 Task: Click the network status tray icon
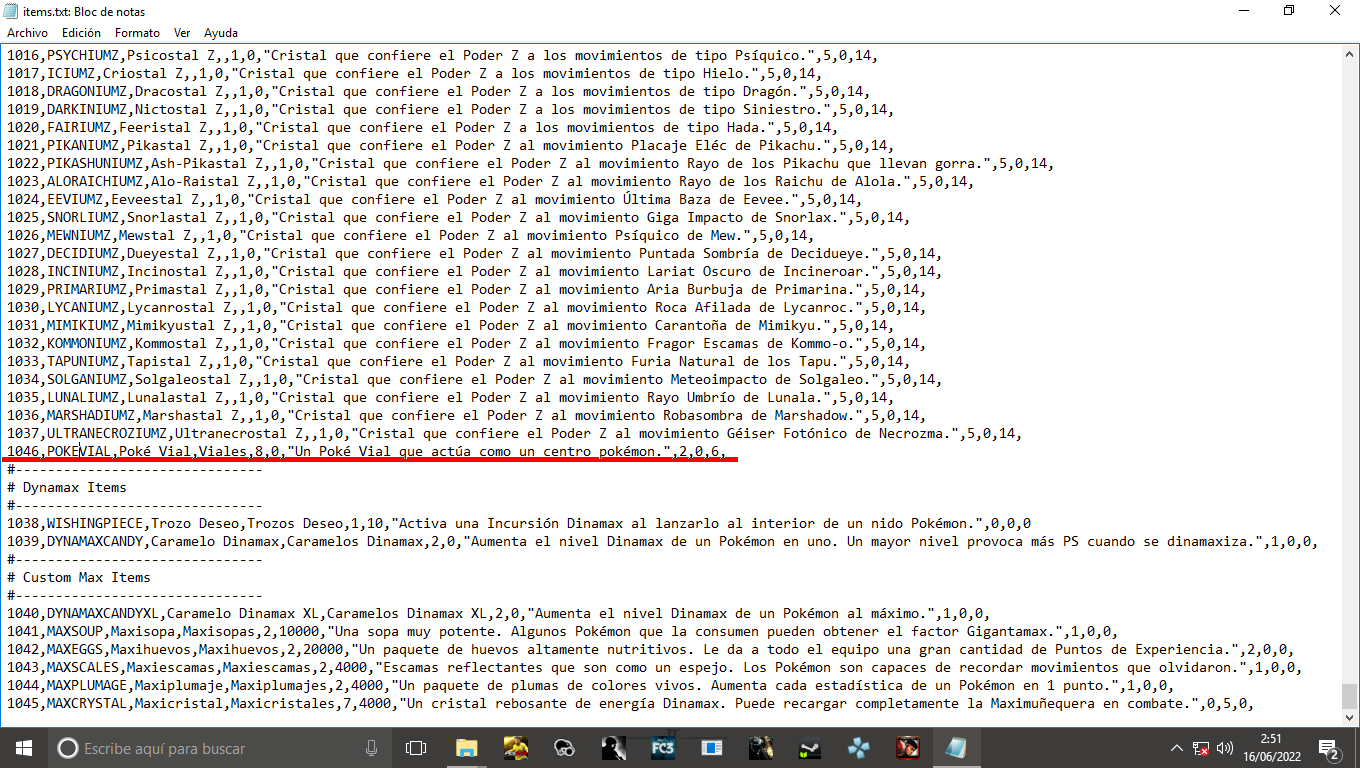tap(1201, 747)
